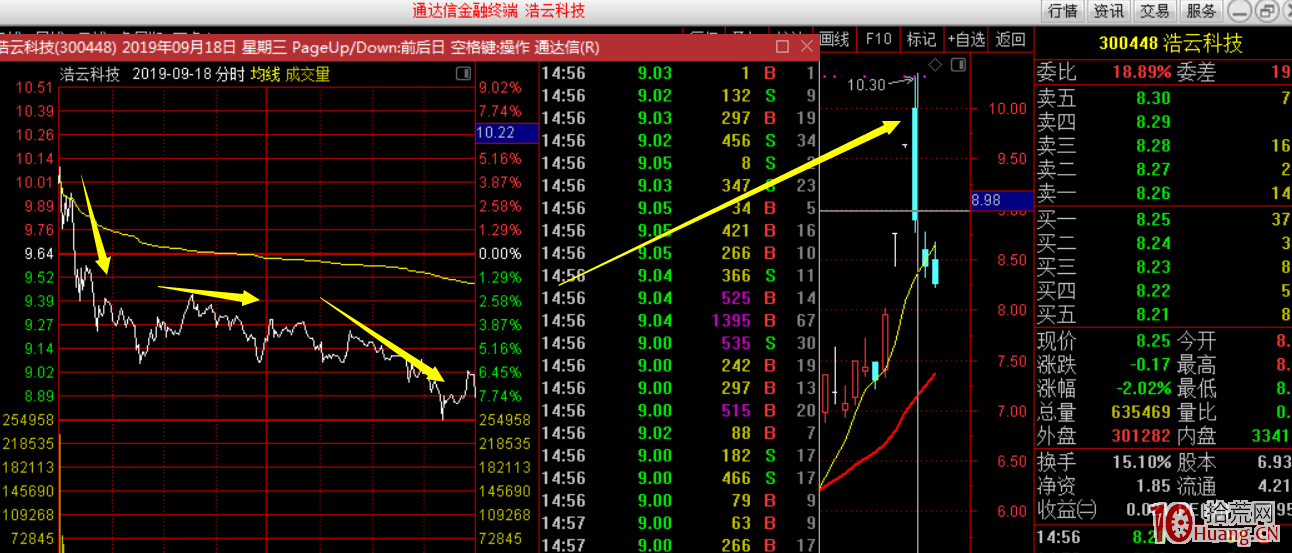Open the F10 company info
Image resolution: width=1292 pixels, height=553 pixels.
point(878,40)
